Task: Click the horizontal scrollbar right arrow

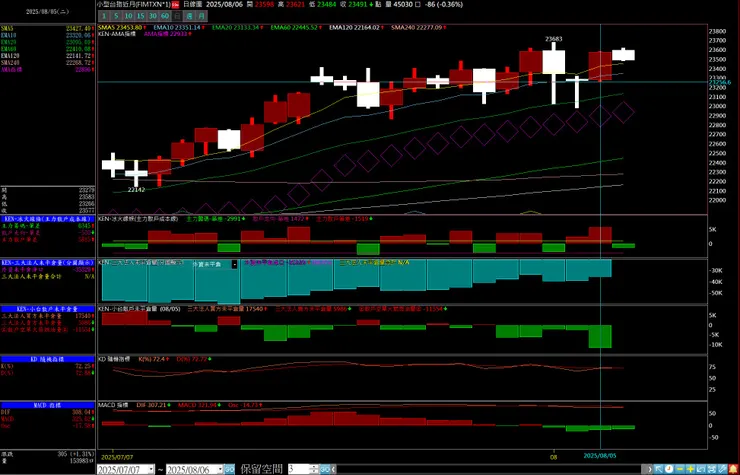Action: tap(650, 469)
